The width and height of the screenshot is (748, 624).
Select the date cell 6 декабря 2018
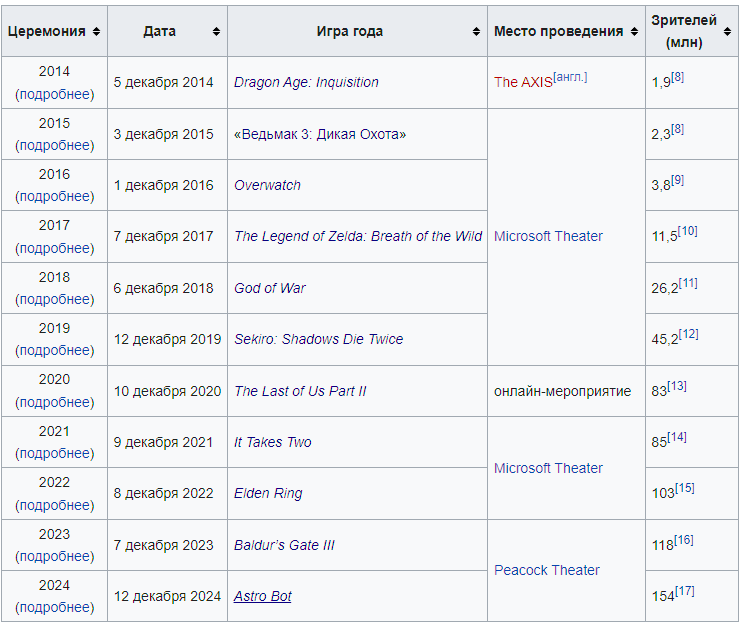167,288
